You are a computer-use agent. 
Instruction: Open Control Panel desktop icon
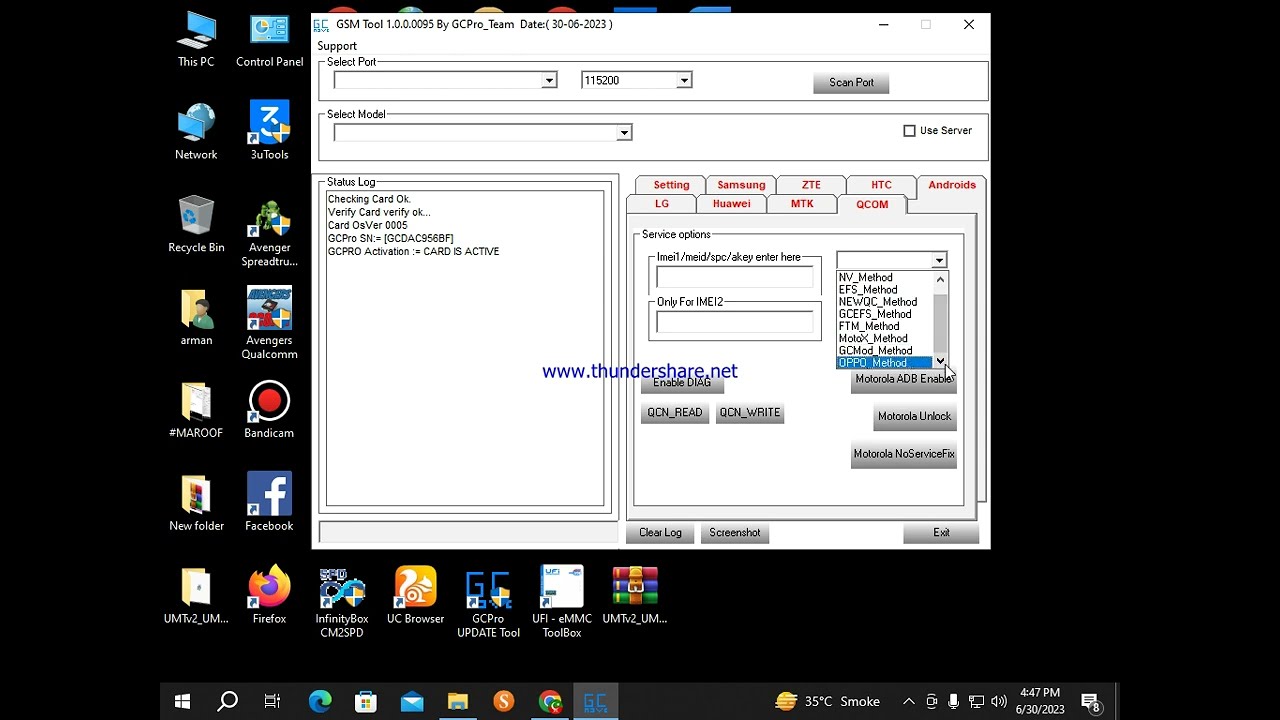[x=269, y=40]
